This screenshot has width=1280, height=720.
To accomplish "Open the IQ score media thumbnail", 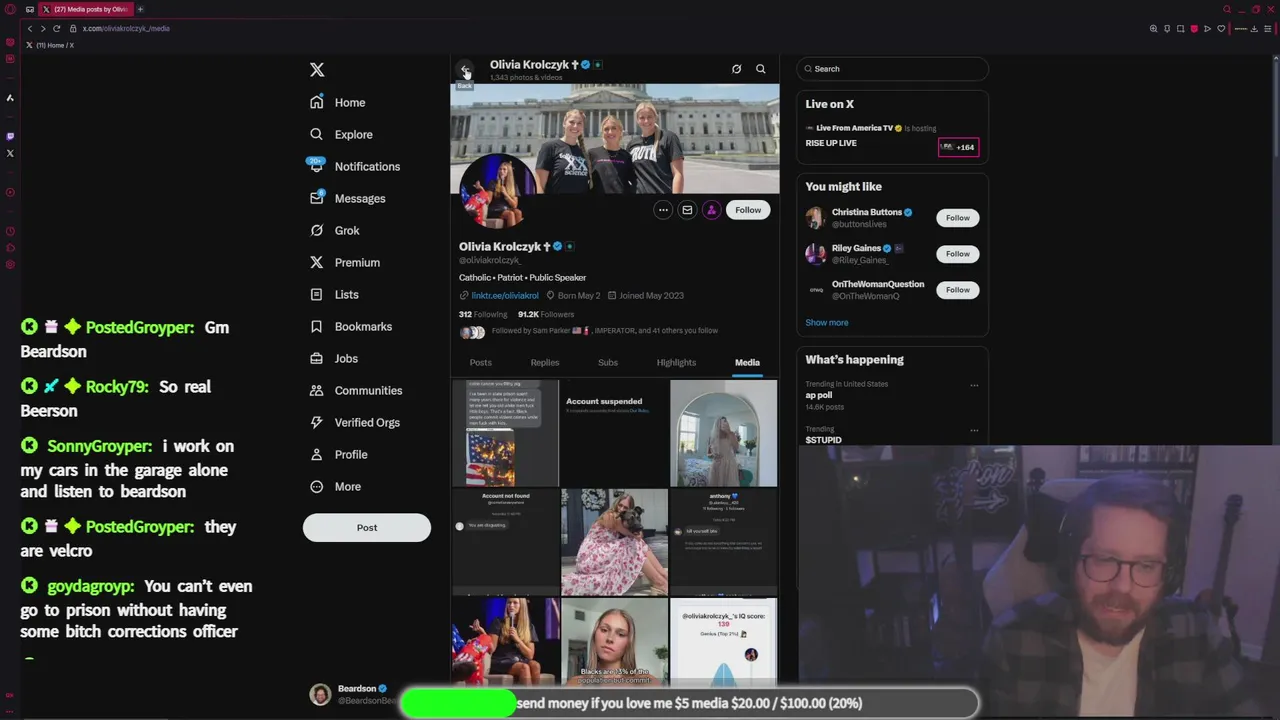I will [x=724, y=642].
